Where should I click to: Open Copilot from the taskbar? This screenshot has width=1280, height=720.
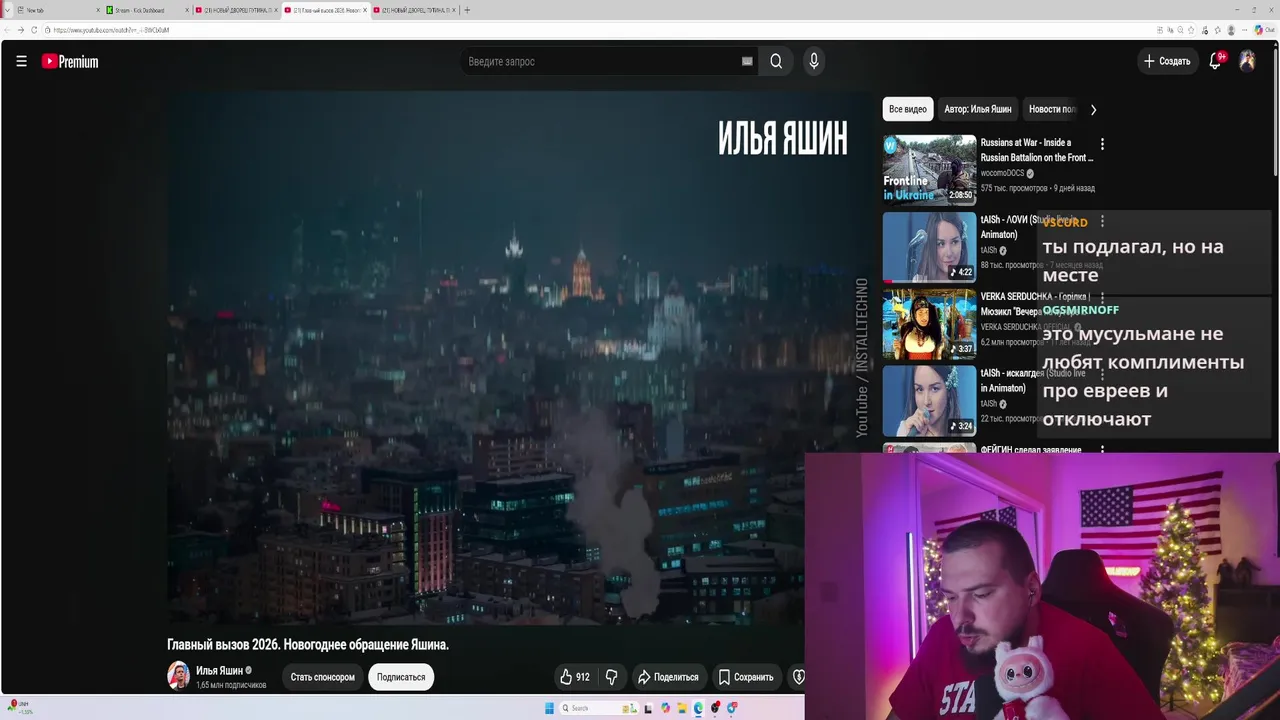click(x=665, y=708)
